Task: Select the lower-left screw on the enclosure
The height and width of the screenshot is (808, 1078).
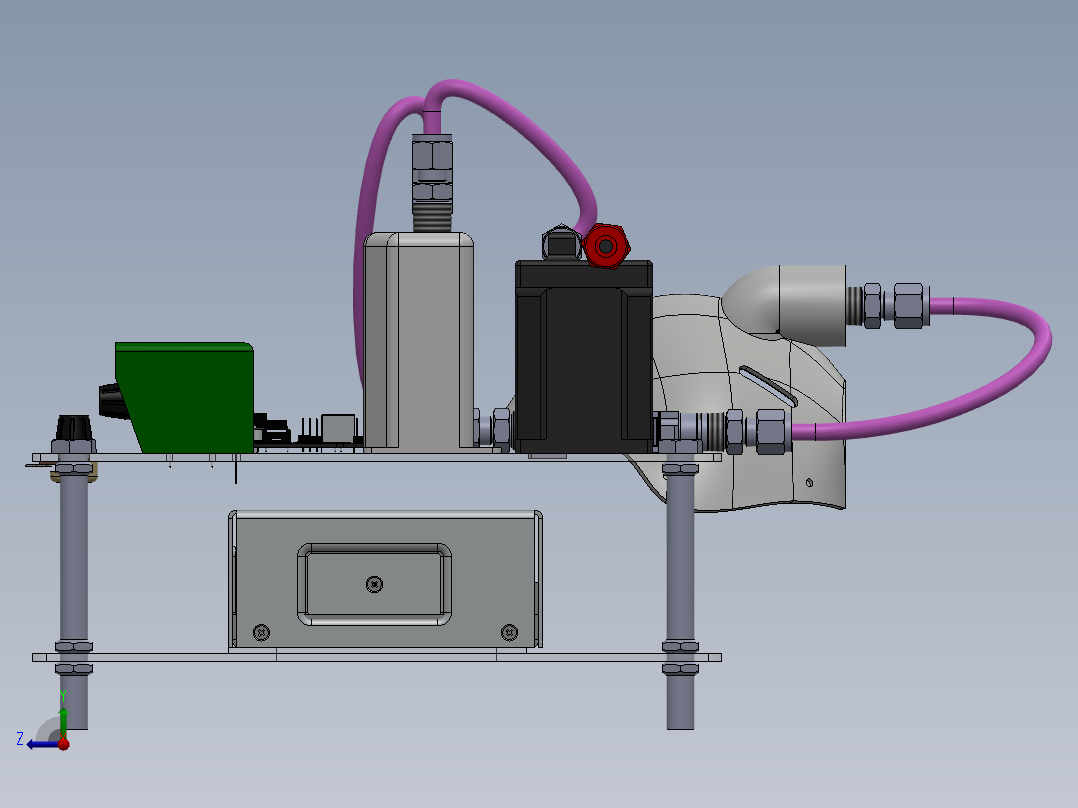Action: click(x=261, y=633)
